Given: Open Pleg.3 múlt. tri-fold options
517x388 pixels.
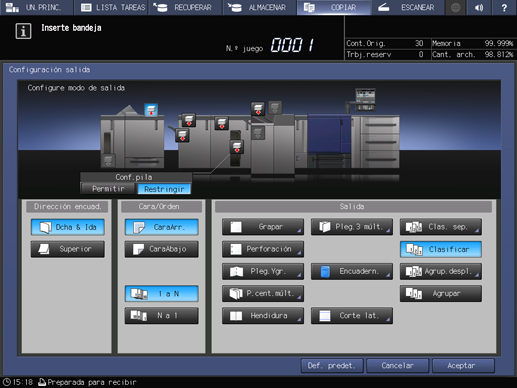Looking at the screenshot, I should click(352, 227).
